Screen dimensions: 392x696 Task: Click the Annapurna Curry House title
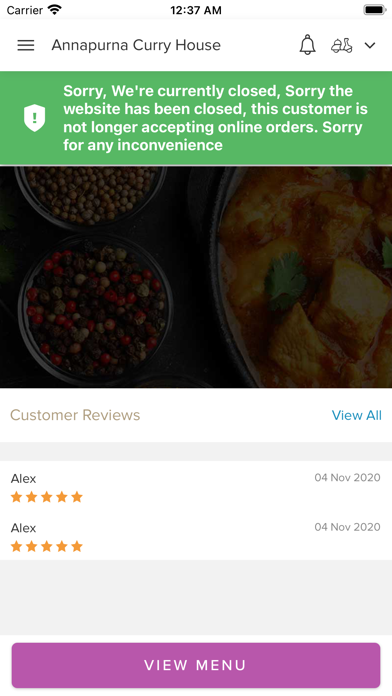click(136, 45)
